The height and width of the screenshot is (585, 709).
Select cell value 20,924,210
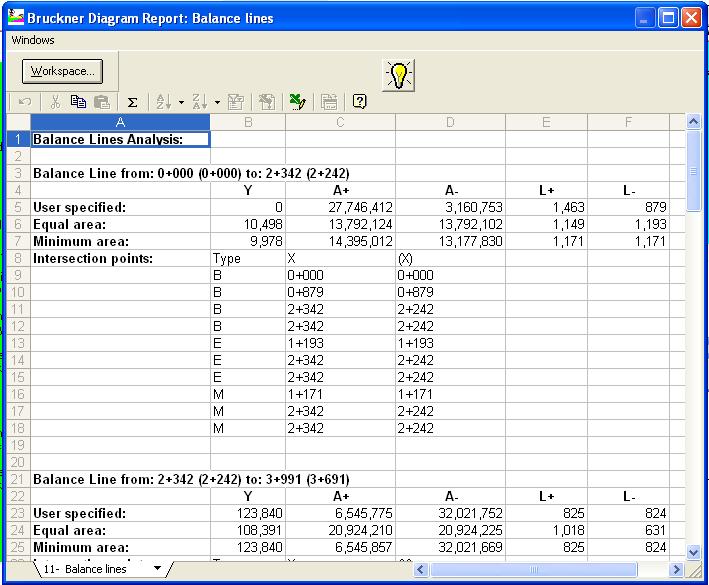pos(340,530)
